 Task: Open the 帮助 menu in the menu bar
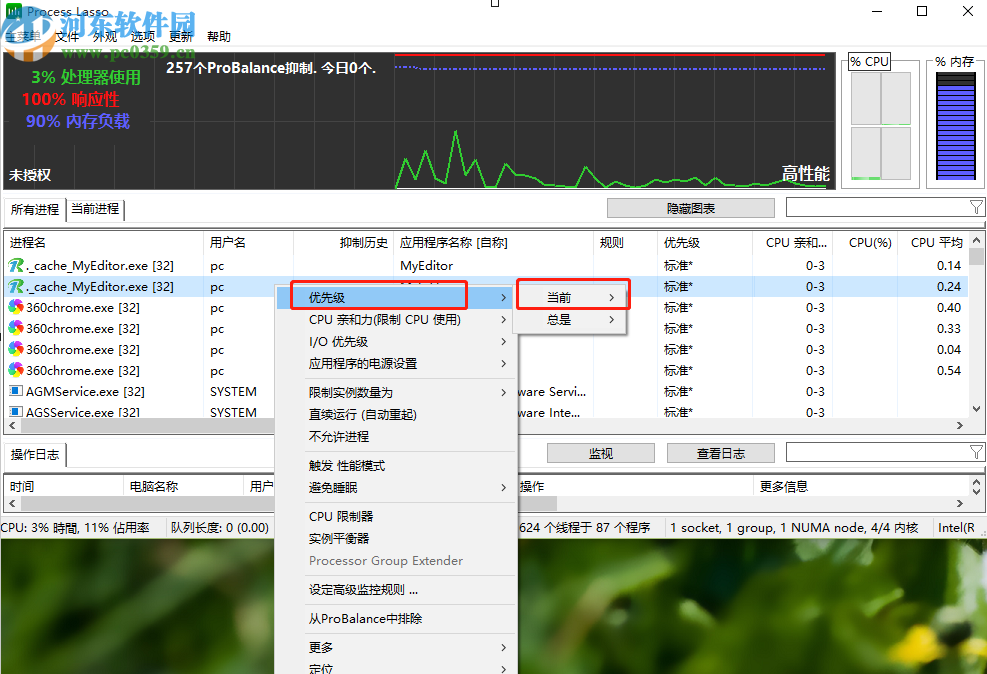[x=218, y=37]
